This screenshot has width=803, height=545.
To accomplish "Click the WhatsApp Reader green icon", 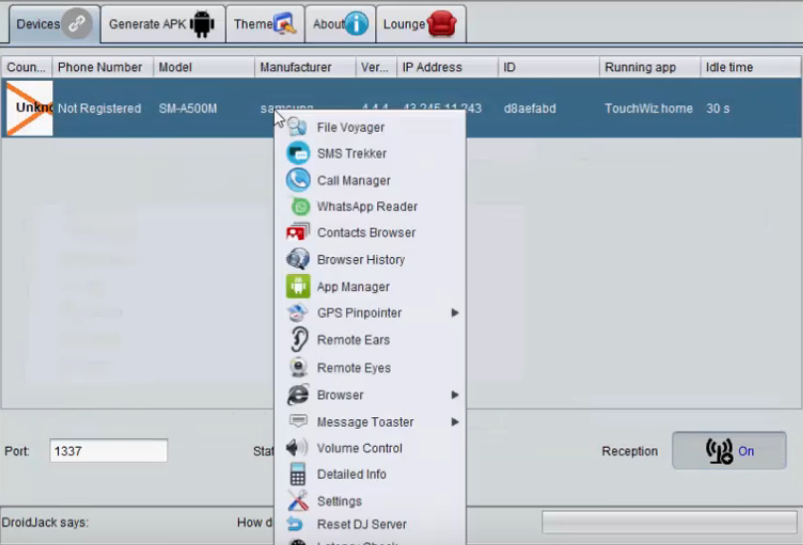I will (x=301, y=206).
